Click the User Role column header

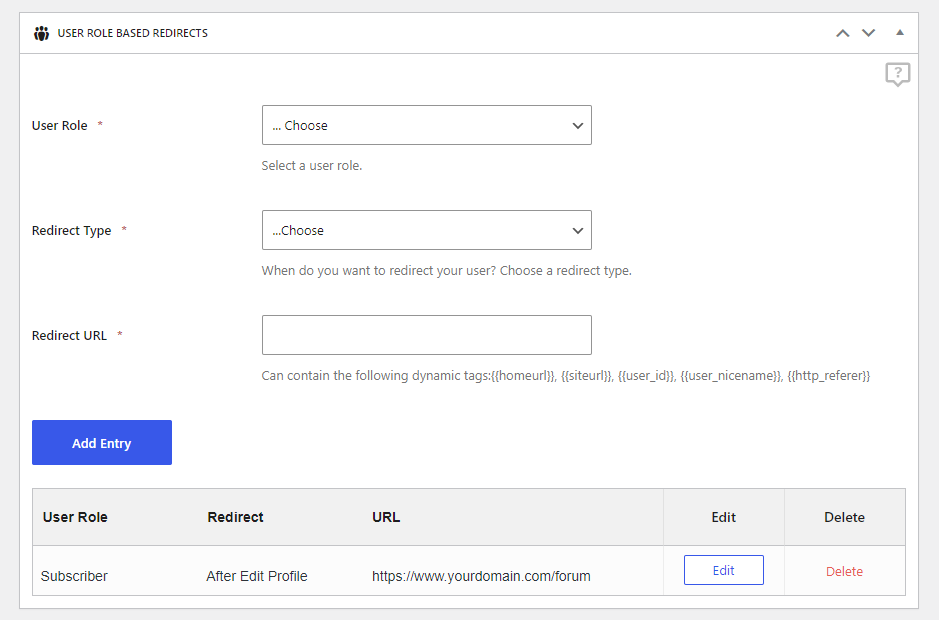point(75,517)
